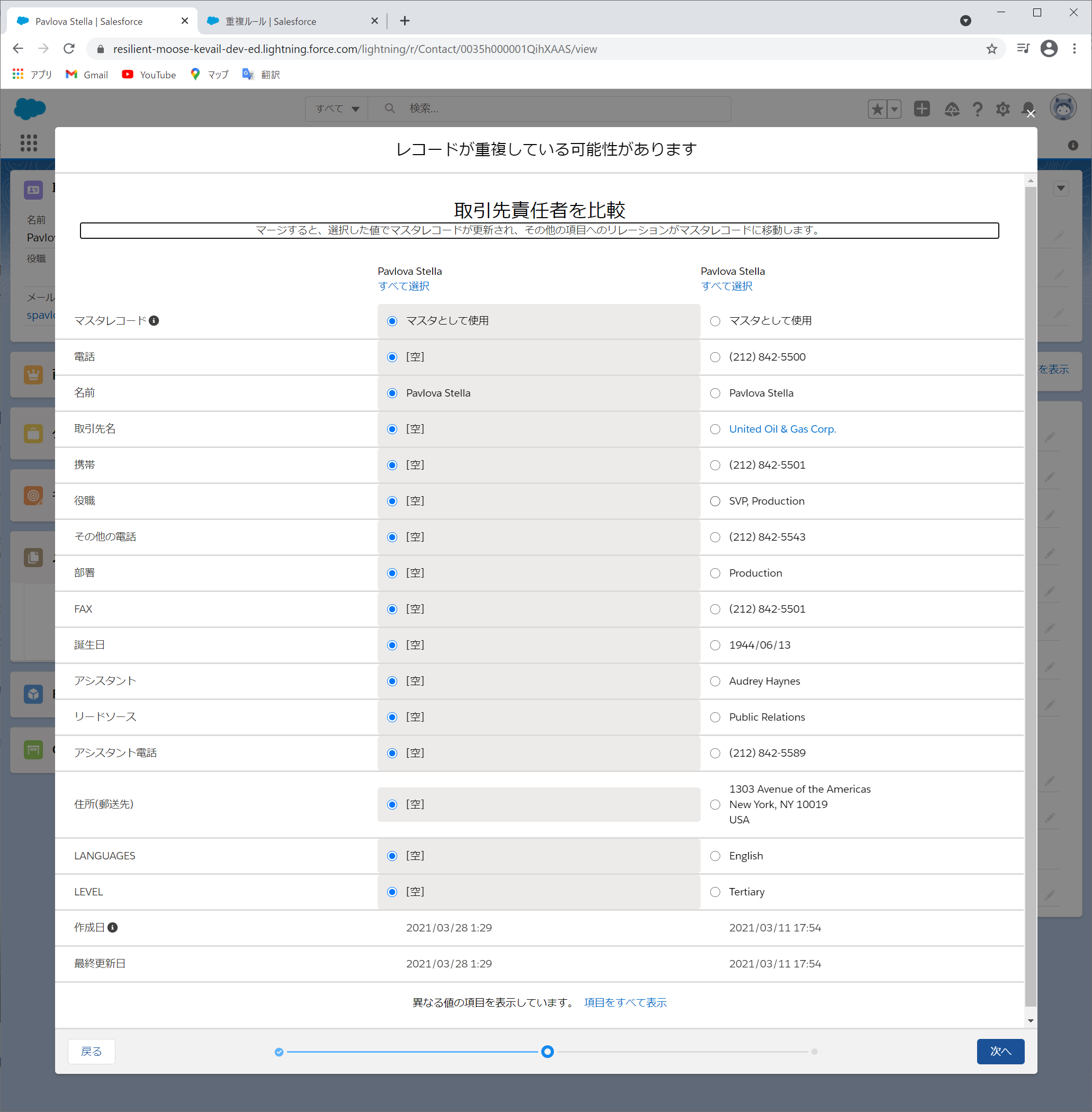Use second record as master radio
This screenshot has height=1112, width=1092.
pyautogui.click(x=715, y=321)
